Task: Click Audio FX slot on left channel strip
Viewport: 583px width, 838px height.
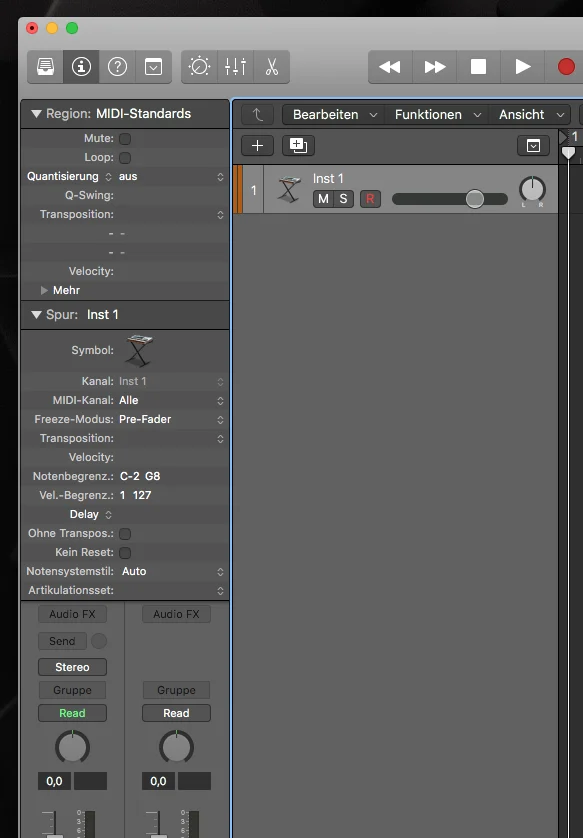Action: tap(72, 614)
